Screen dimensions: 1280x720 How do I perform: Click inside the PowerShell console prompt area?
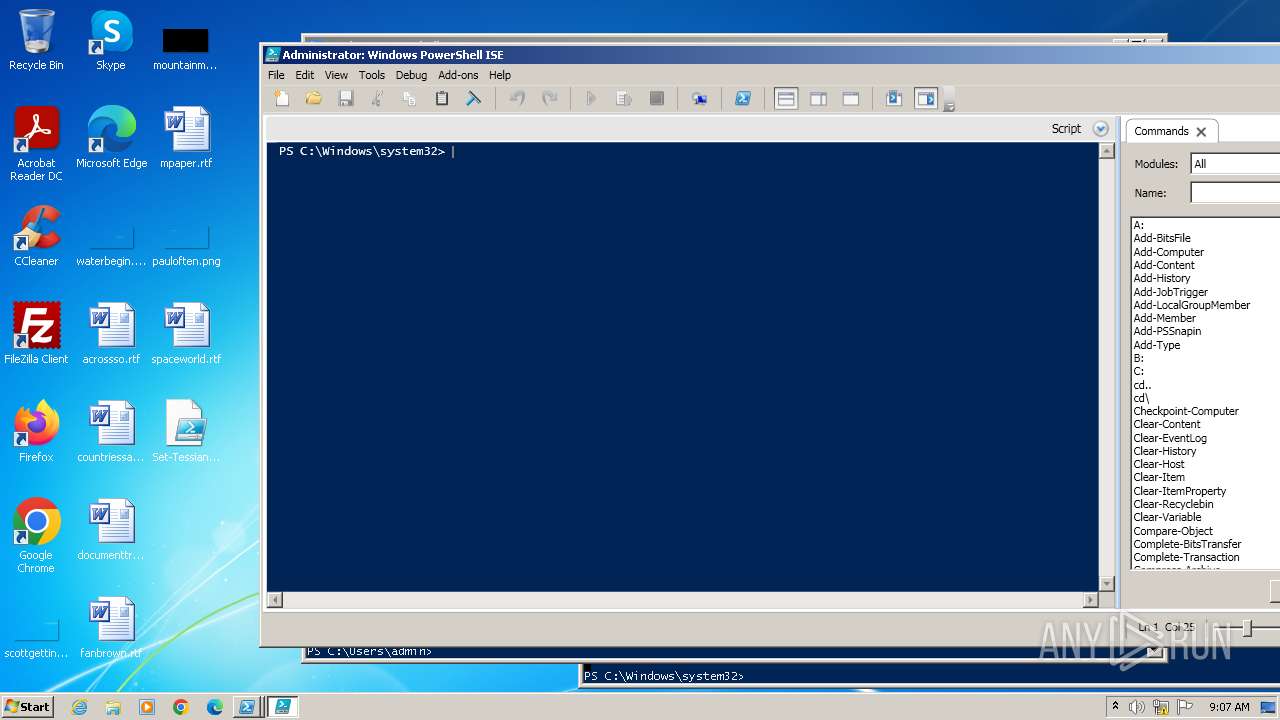coord(682,366)
